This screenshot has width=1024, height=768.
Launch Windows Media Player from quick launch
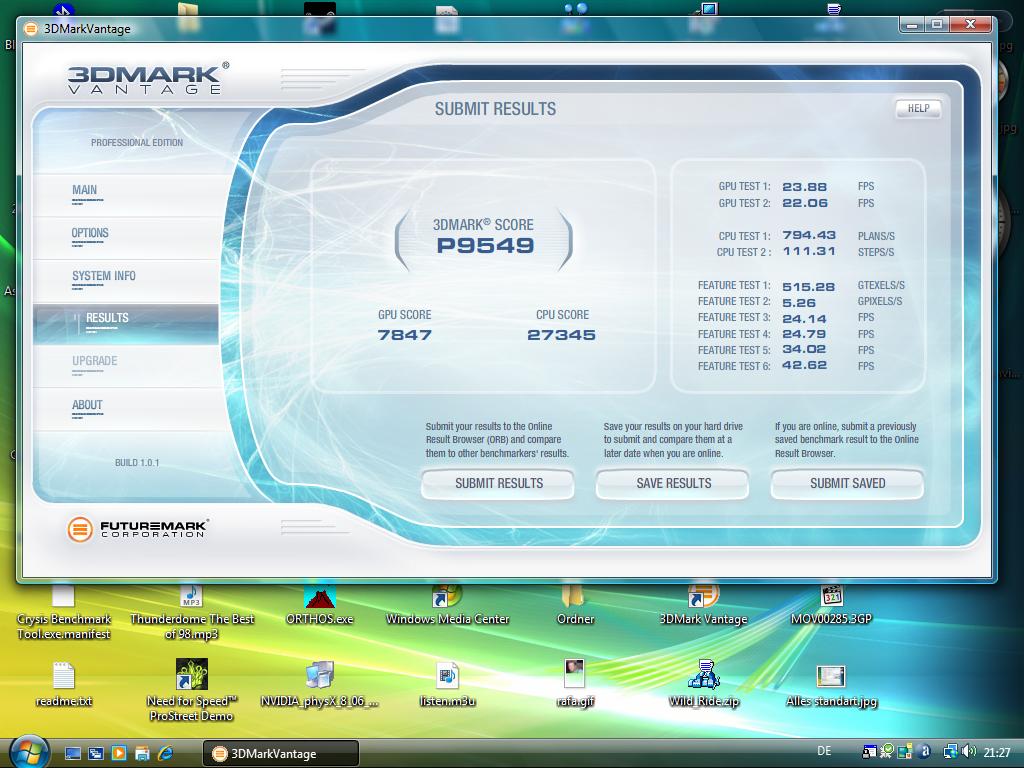118,754
